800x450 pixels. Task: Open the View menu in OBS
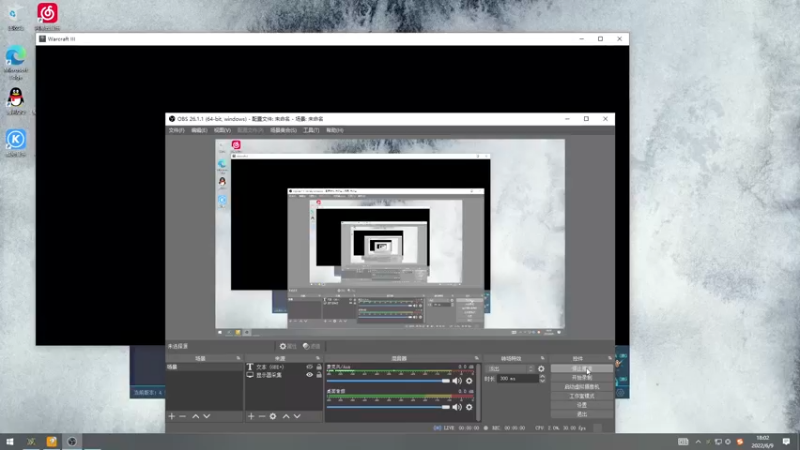(222, 131)
